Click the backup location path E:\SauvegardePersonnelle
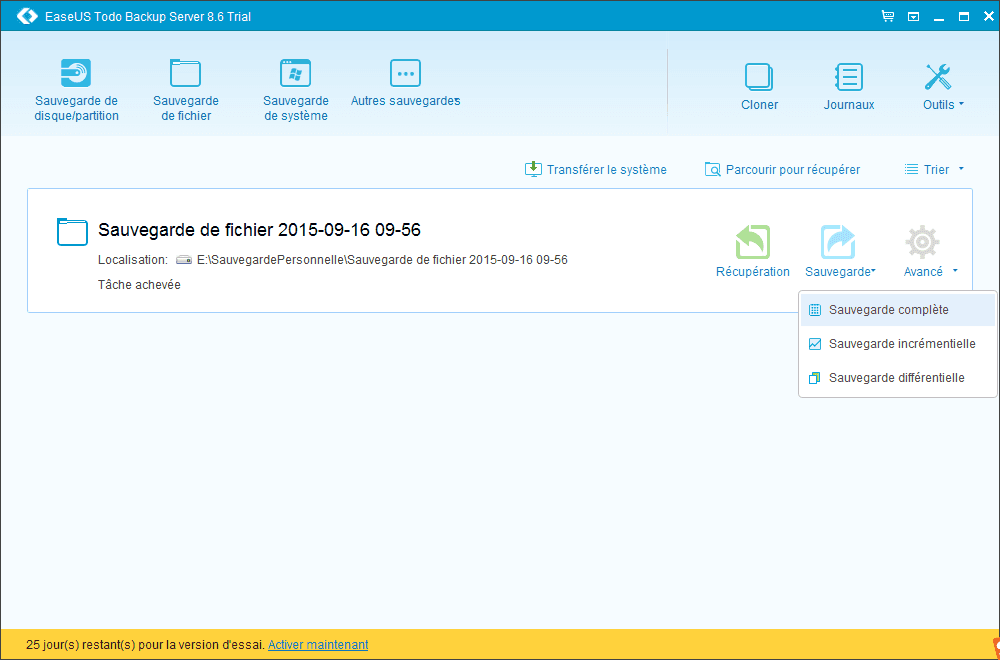Image resolution: width=1000 pixels, height=660 pixels. pos(382,260)
